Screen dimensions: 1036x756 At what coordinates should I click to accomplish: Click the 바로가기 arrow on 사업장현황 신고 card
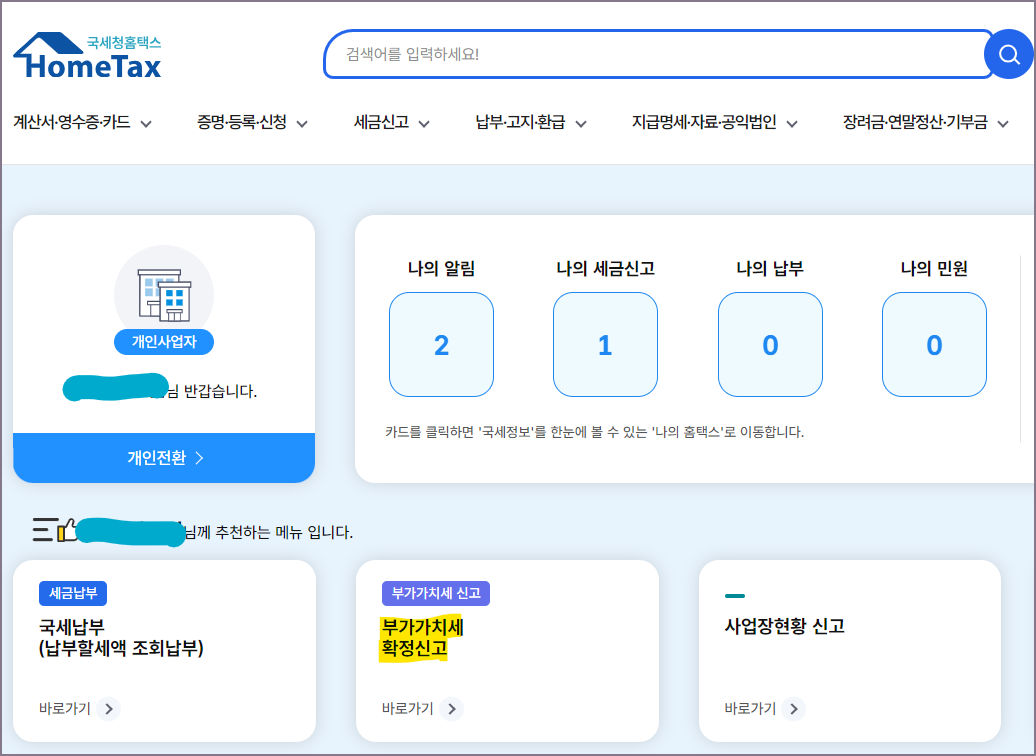pos(794,709)
